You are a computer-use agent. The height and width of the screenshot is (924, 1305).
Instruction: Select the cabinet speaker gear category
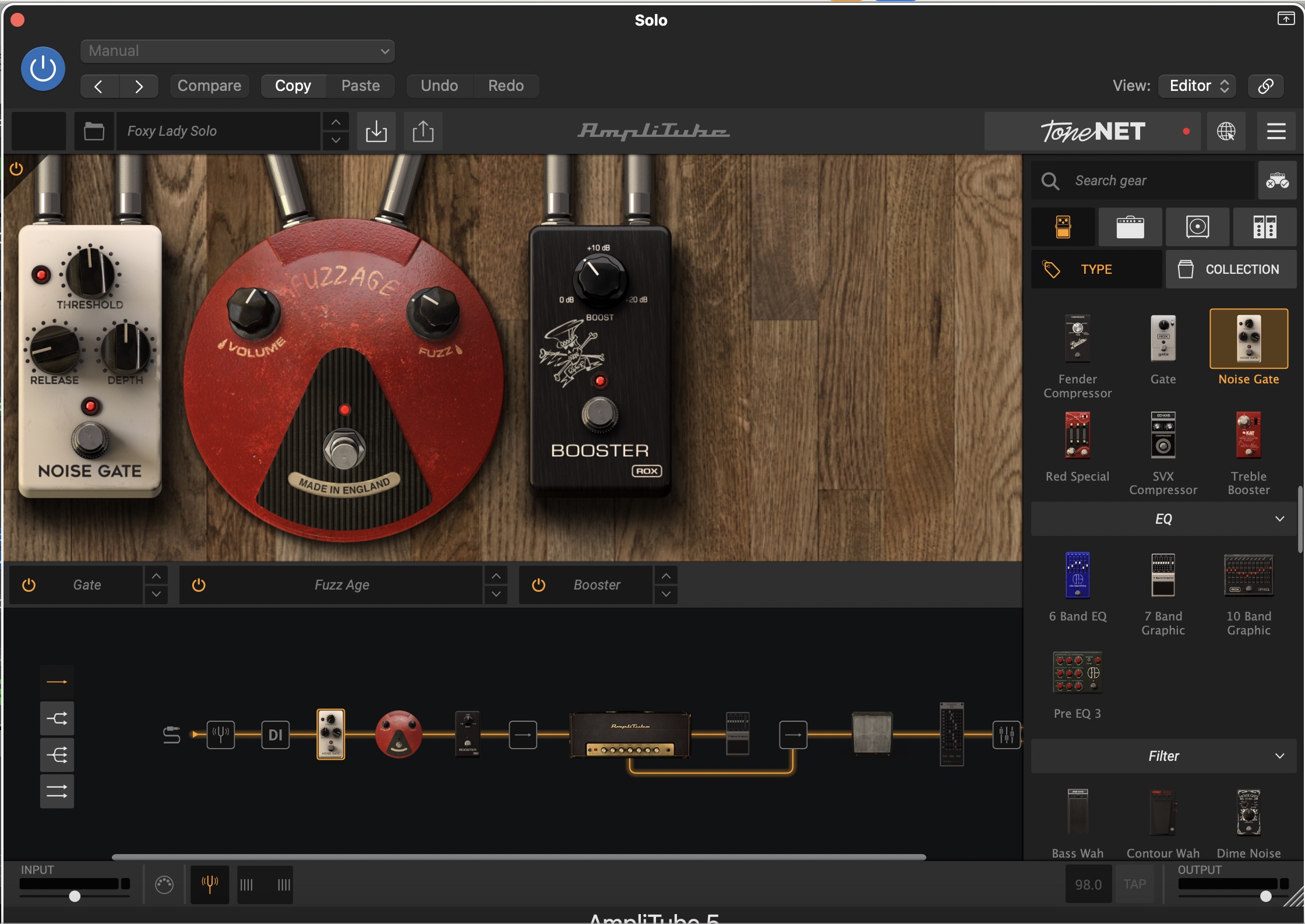point(1198,227)
